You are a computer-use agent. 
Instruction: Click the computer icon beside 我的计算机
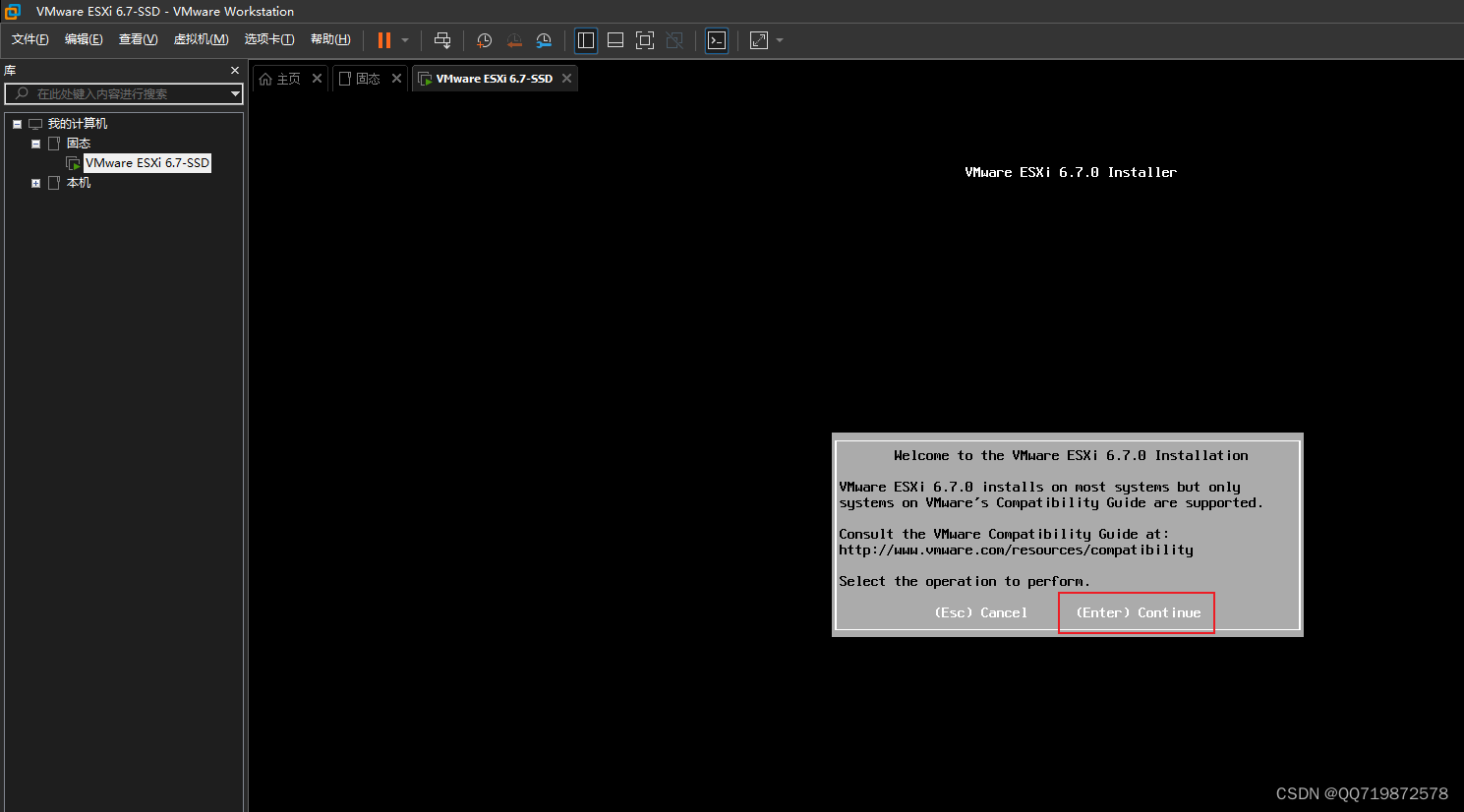point(35,124)
